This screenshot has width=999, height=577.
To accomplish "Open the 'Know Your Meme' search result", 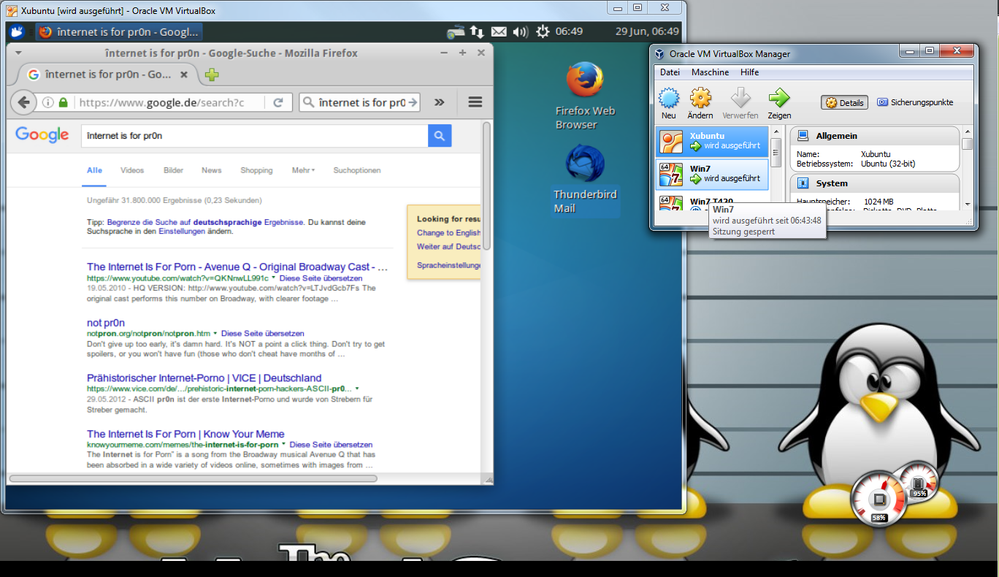I will click(185, 434).
